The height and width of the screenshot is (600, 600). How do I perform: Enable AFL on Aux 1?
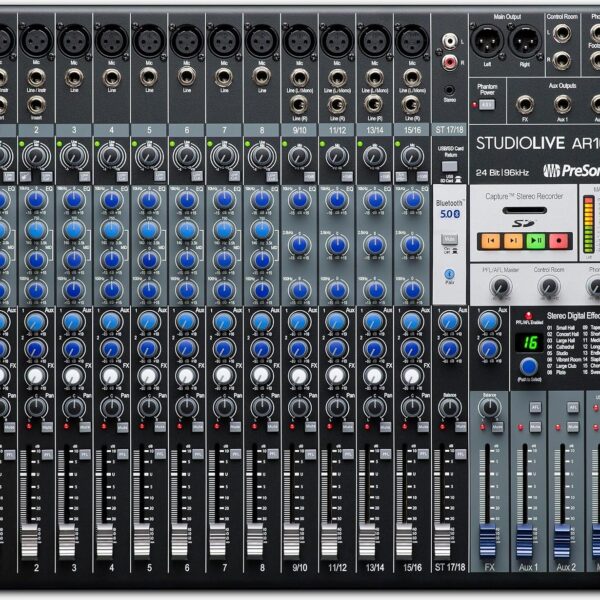tap(535, 408)
